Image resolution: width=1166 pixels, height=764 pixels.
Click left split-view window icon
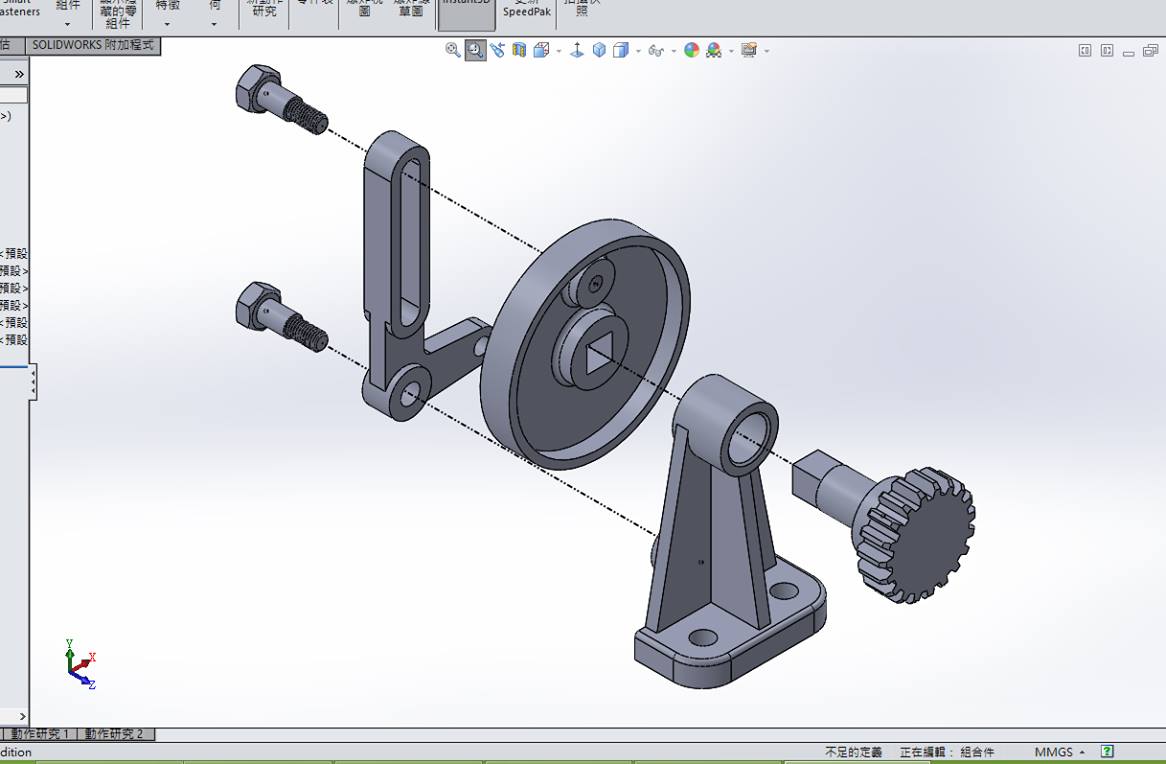(1085, 51)
